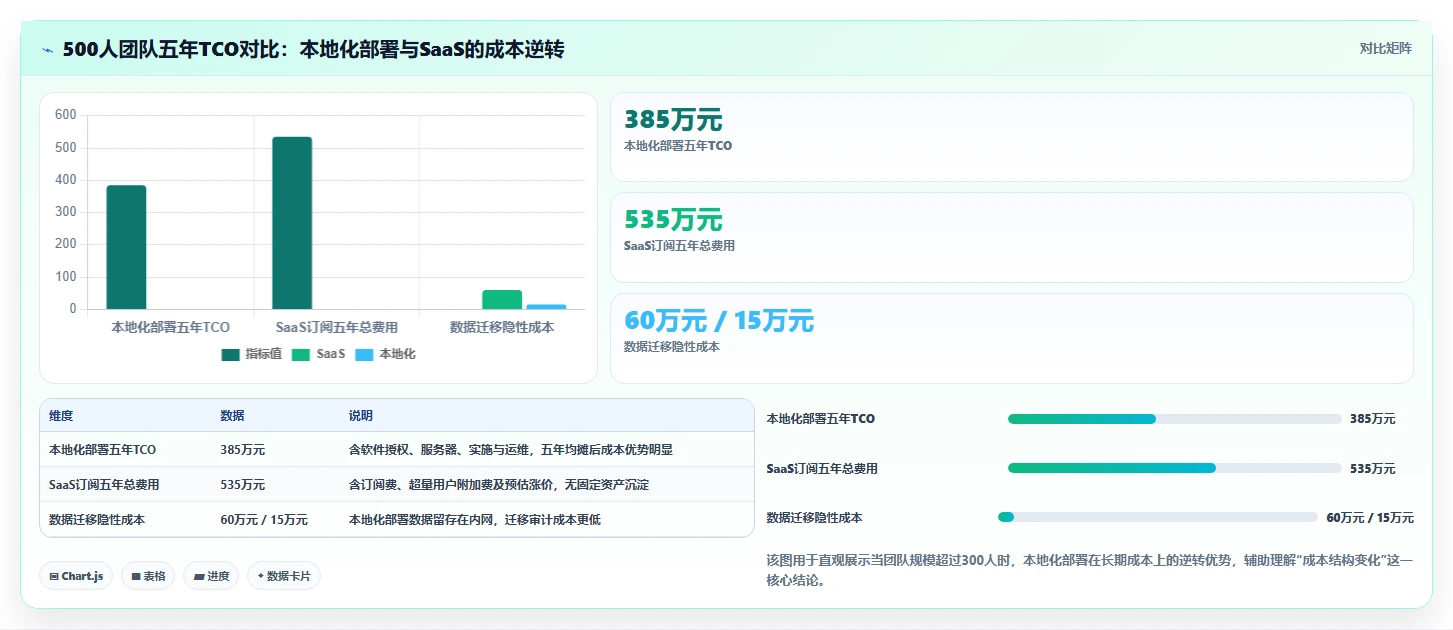This screenshot has width=1453, height=630.
Task: Click the 表格 tag chip
Action: tap(148, 576)
